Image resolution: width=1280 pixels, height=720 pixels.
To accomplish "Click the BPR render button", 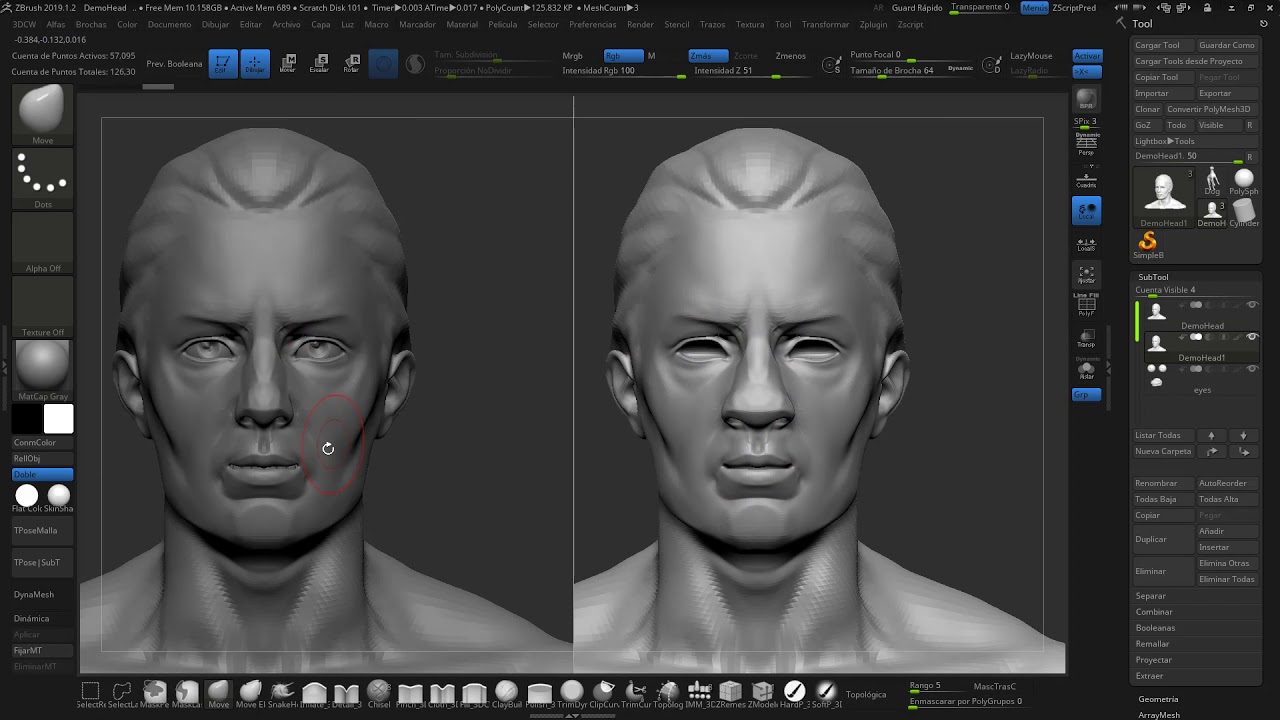I will 1086,99.
